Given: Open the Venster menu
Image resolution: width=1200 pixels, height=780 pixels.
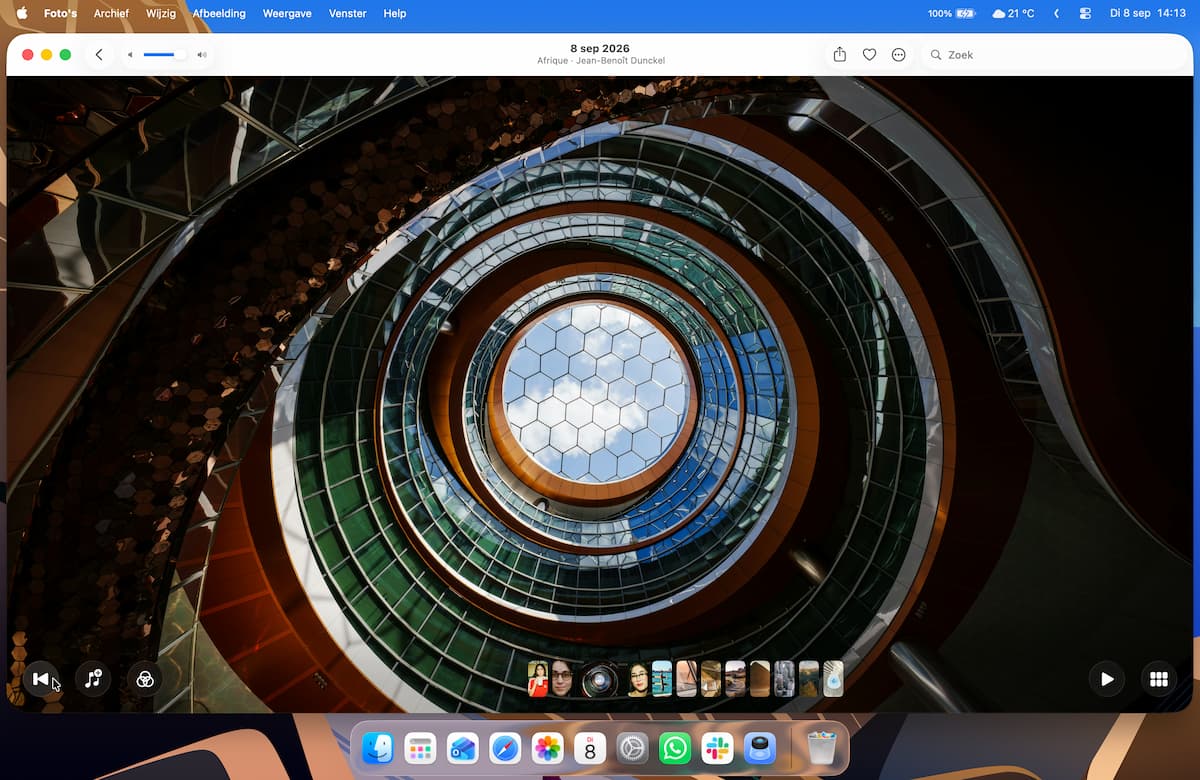Looking at the screenshot, I should pyautogui.click(x=348, y=14).
